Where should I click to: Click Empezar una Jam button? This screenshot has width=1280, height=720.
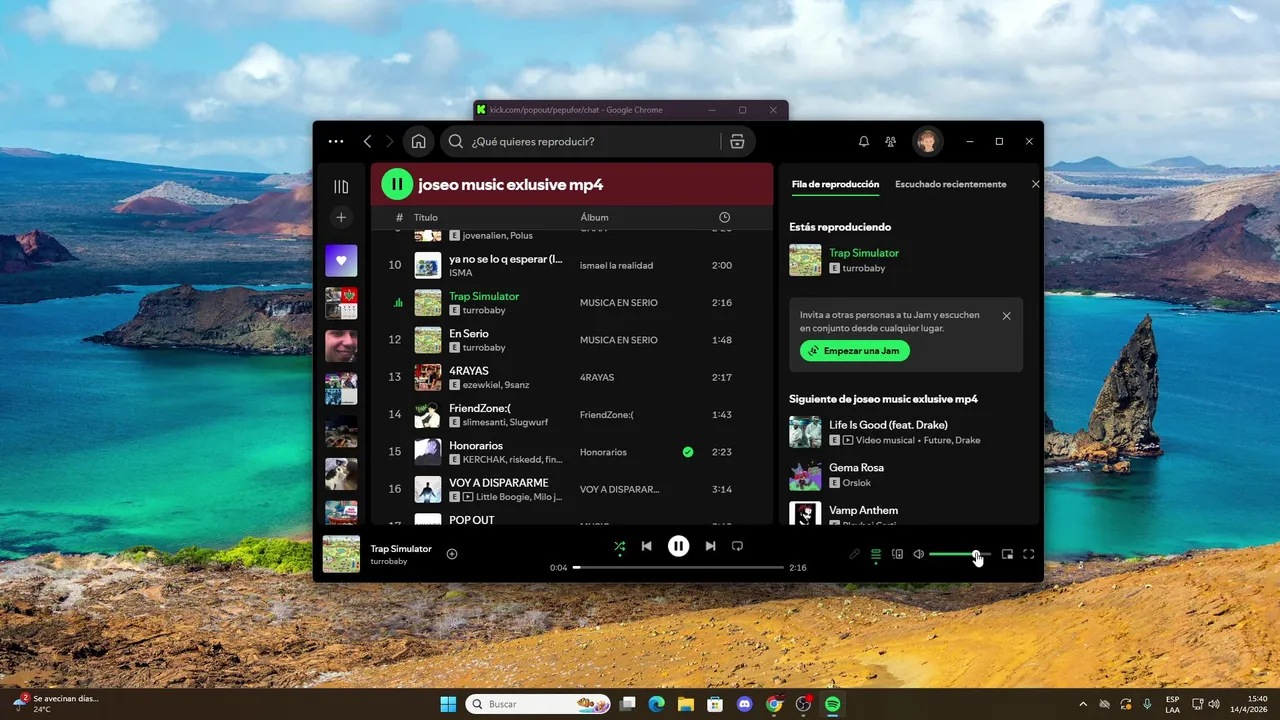point(855,351)
